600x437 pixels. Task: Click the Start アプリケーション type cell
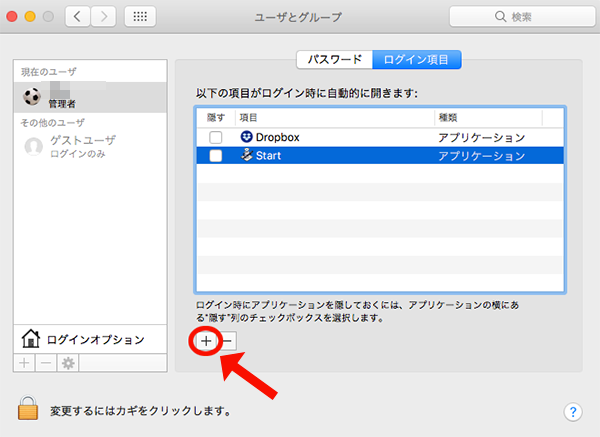pyautogui.click(x=481, y=156)
